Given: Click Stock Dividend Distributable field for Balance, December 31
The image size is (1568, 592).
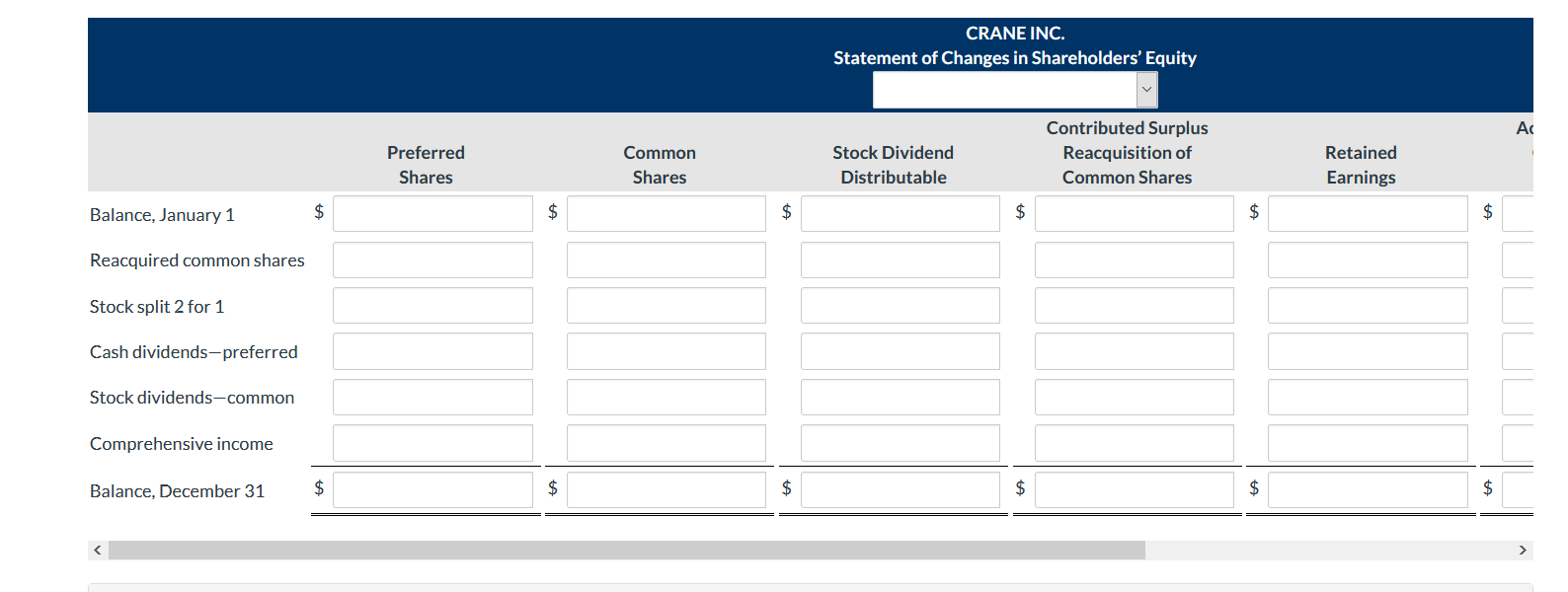Looking at the screenshot, I should coord(901,488).
